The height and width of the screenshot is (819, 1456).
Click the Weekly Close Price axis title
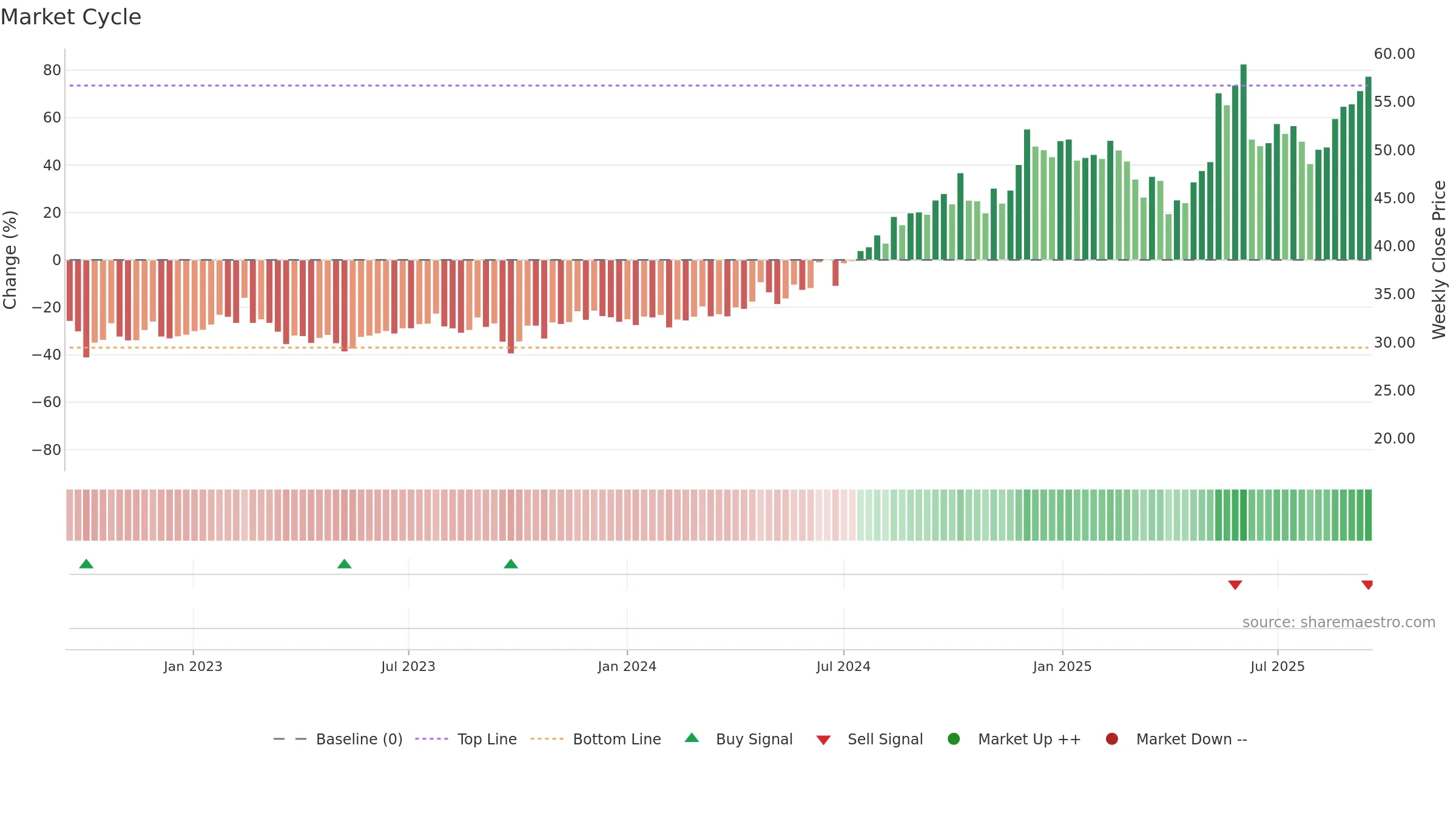tap(1439, 260)
